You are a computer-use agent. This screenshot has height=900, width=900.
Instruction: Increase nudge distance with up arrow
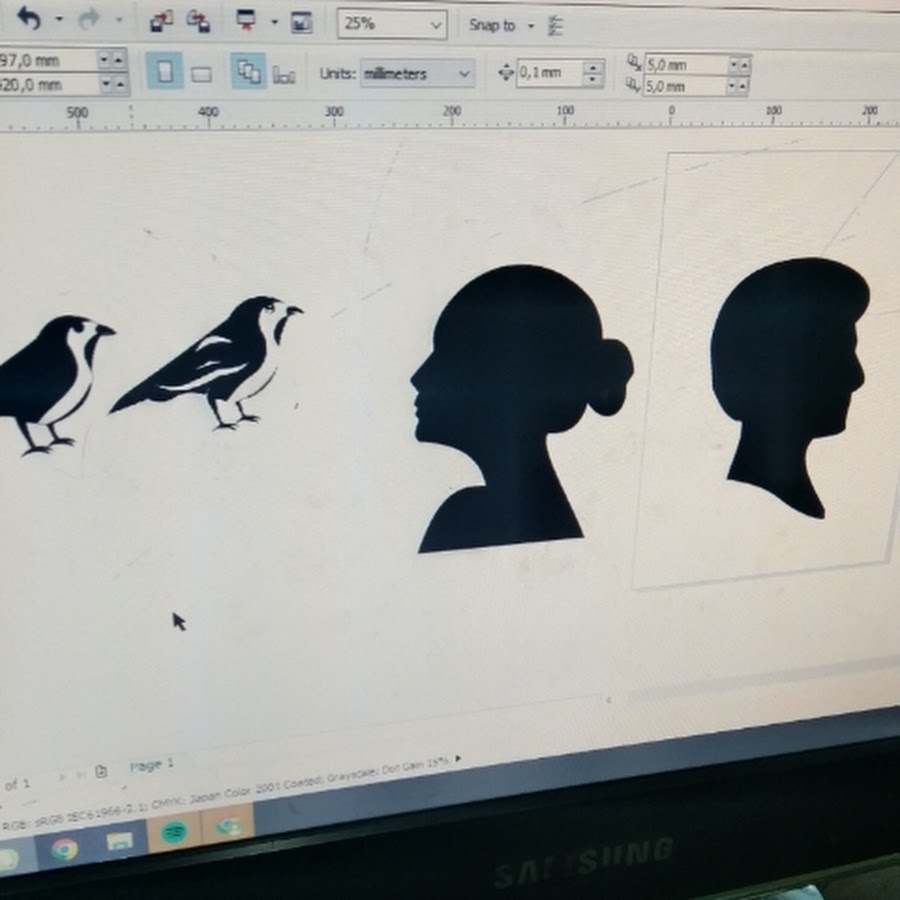click(593, 67)
